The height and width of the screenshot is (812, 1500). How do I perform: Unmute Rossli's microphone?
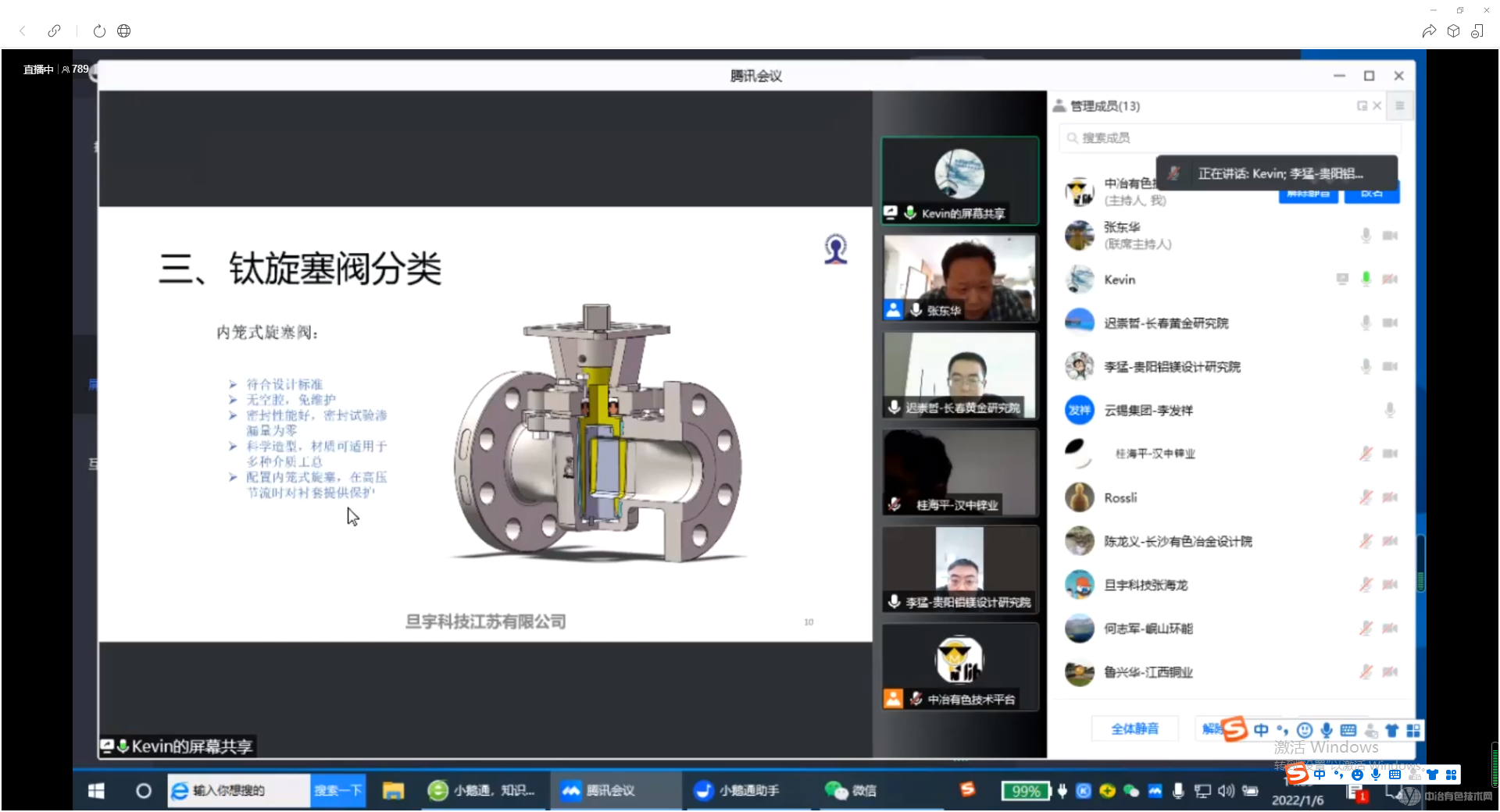(1366, 497)
